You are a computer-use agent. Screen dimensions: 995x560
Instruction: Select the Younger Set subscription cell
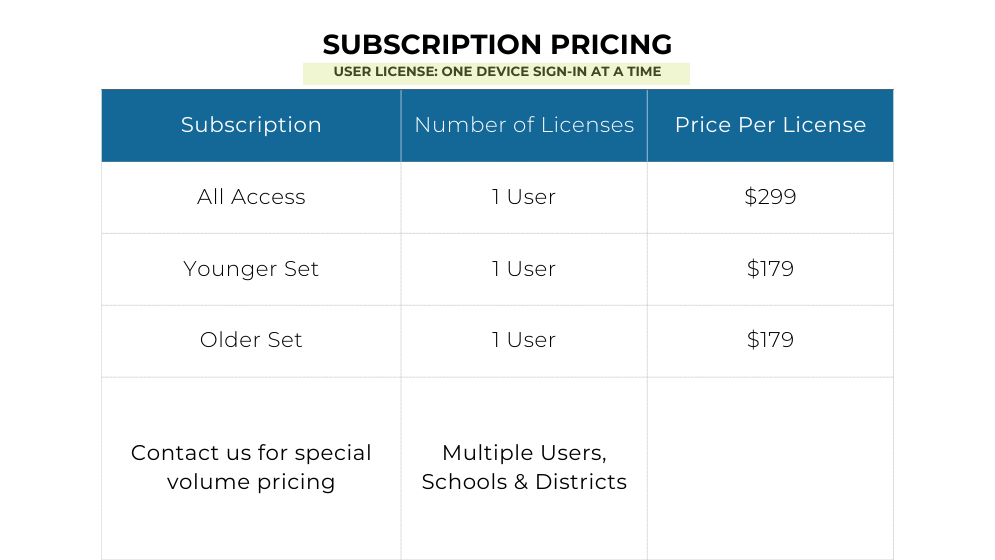tap(251, 269)
